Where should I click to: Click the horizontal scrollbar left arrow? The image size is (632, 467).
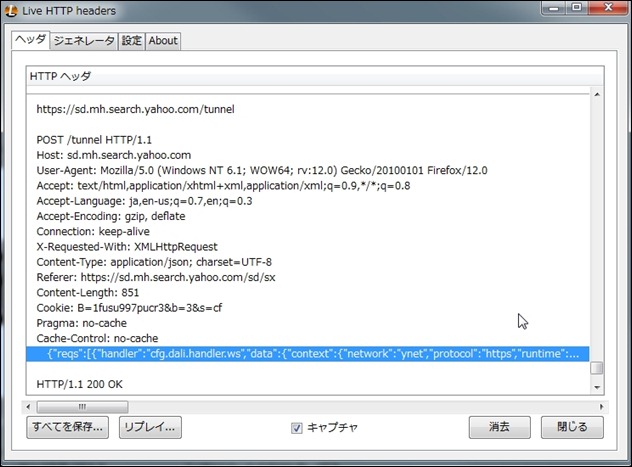[x=28, y=407]
